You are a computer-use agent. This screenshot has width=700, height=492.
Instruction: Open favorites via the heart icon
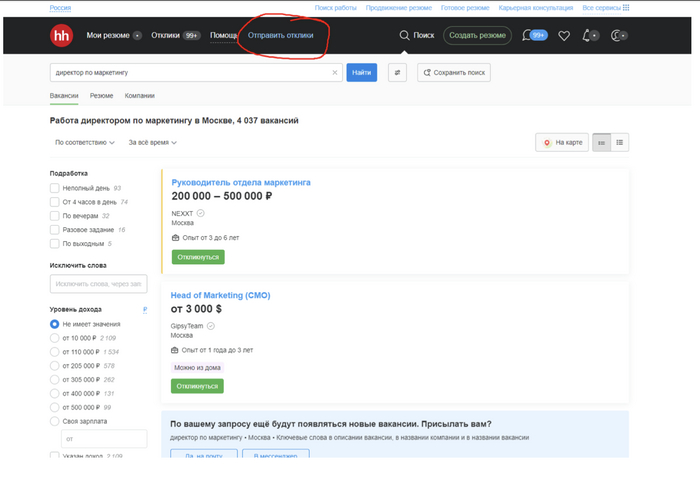pos(564,35)
